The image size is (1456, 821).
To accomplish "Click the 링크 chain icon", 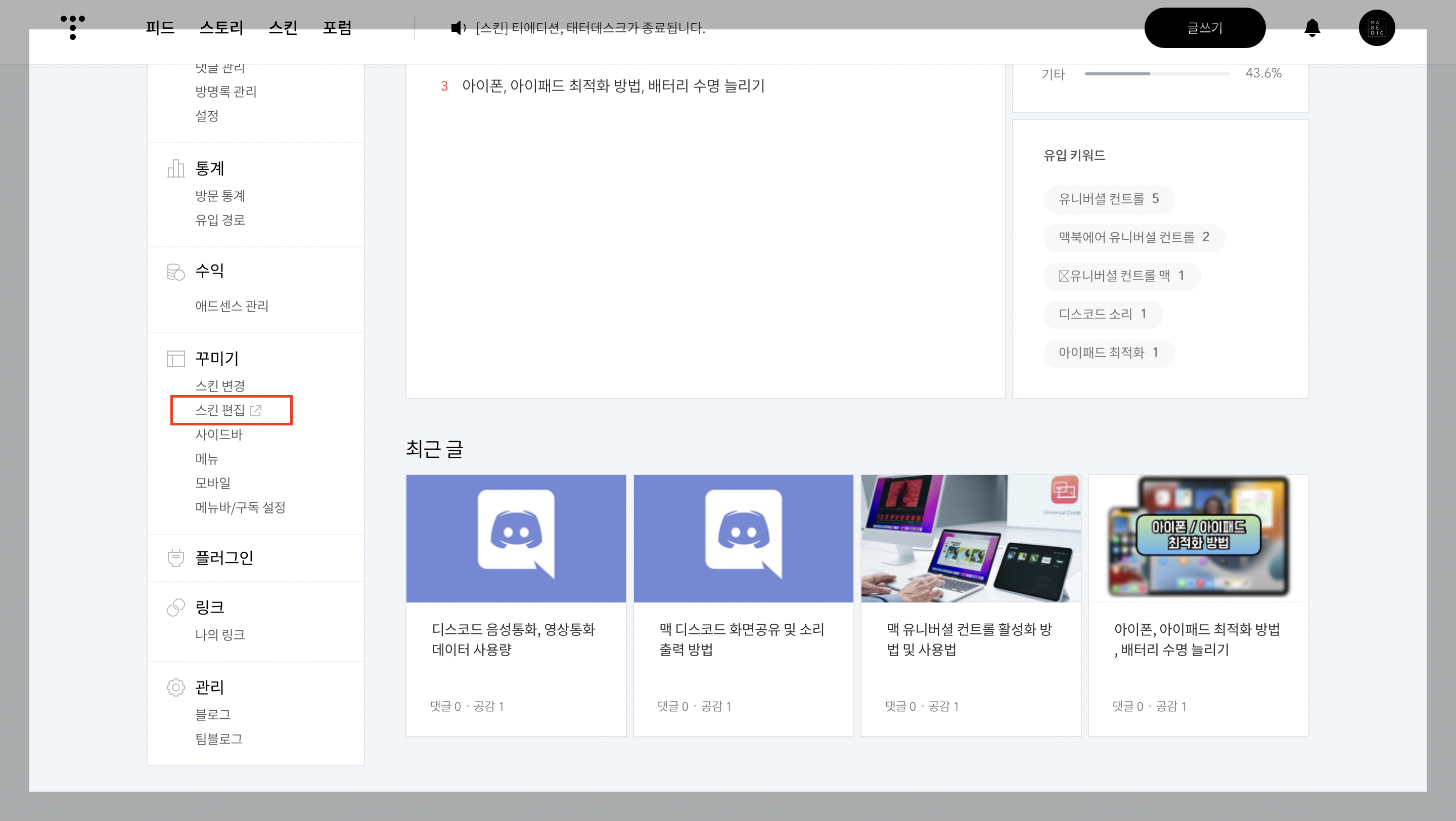I will [176, 607].
